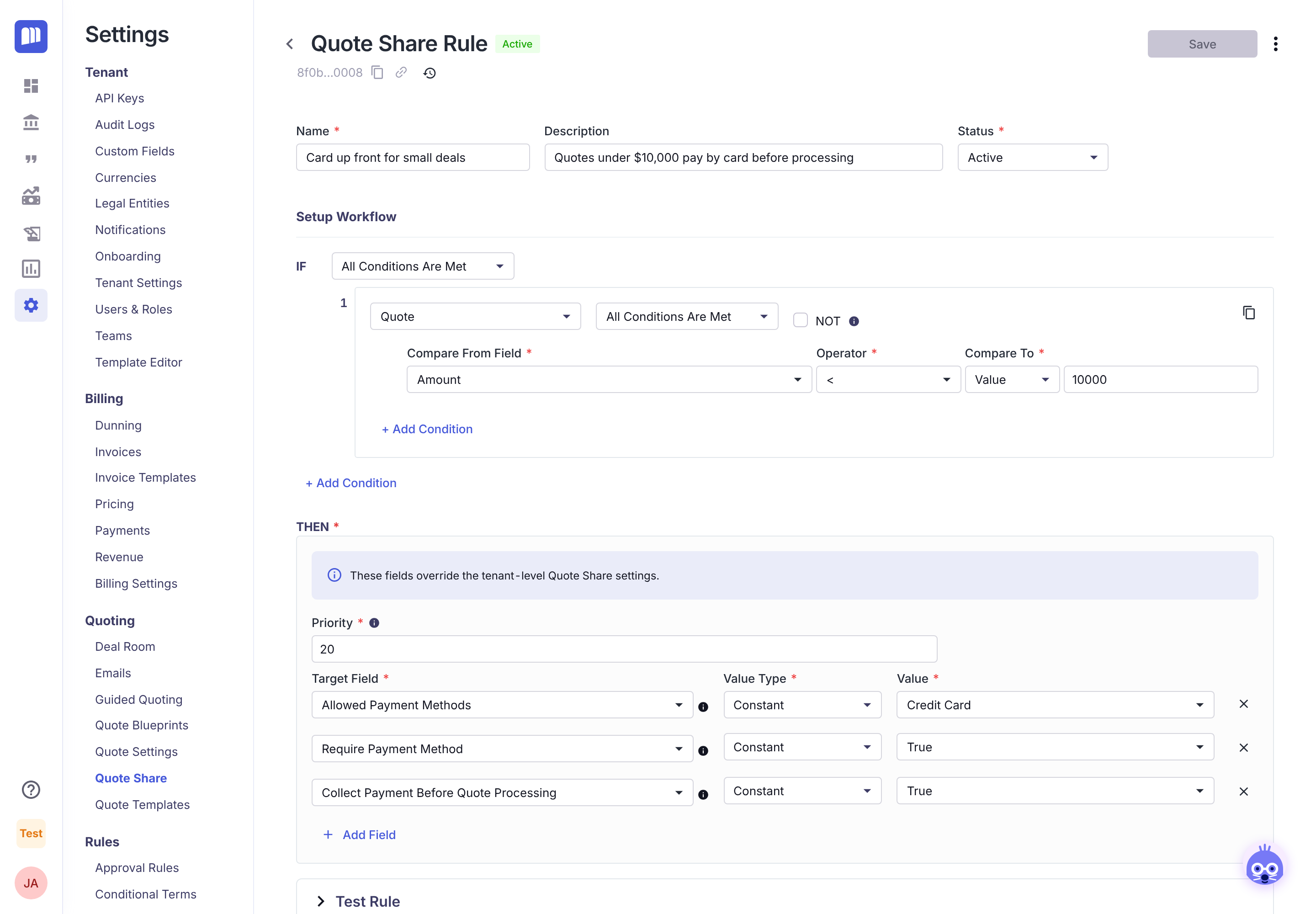Screen dimensions: 1316x914
Task: Open the three-dot more options menu
Action: pos(1276,44)
